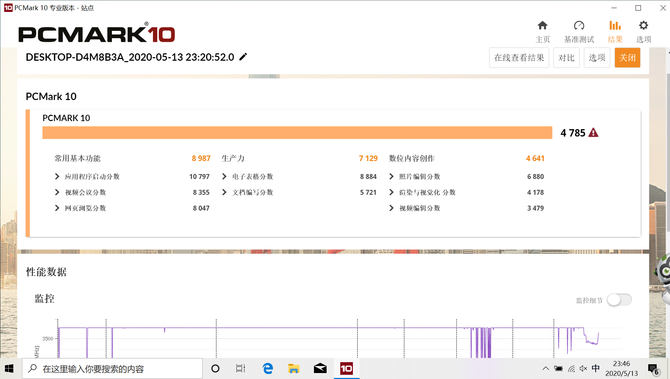Open the Benchmarks (基准测试) gauge icon

(579, 26)
